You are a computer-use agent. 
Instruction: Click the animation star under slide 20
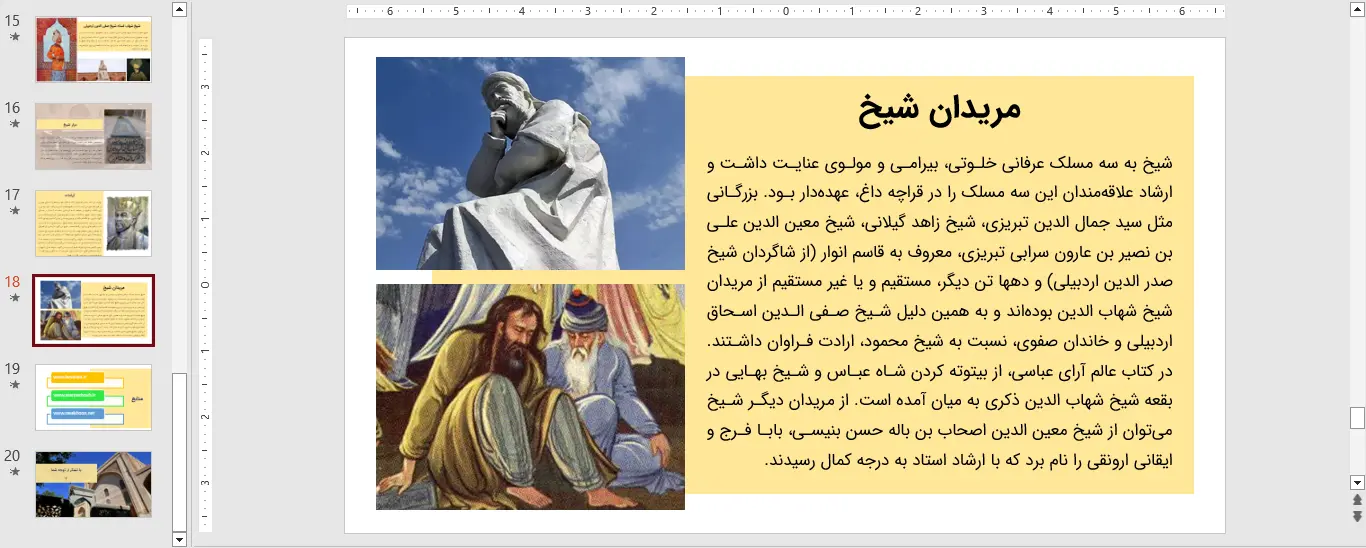pyautogui.click(x=14, y=471)
